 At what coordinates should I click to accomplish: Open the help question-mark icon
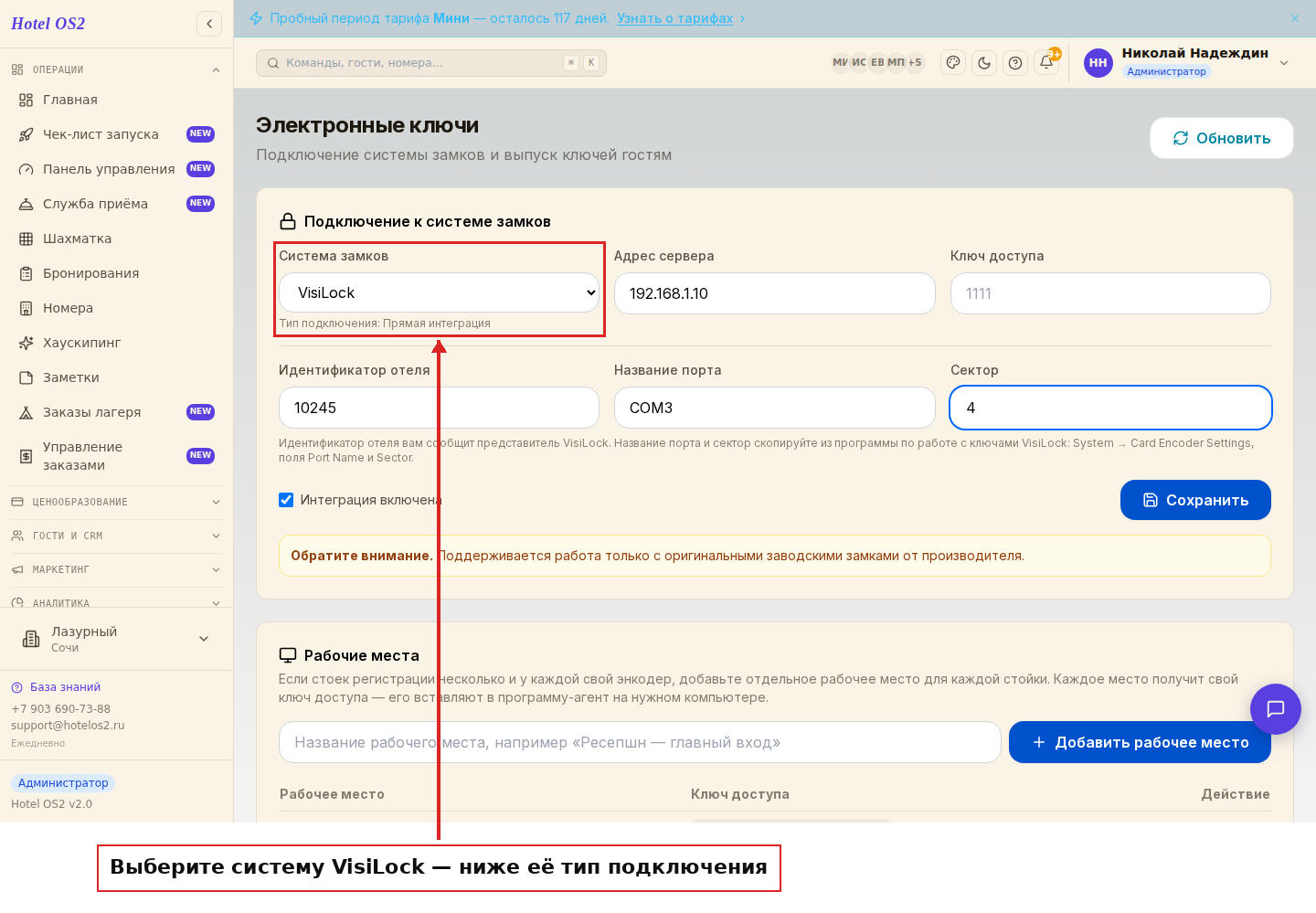[1015, 63]
